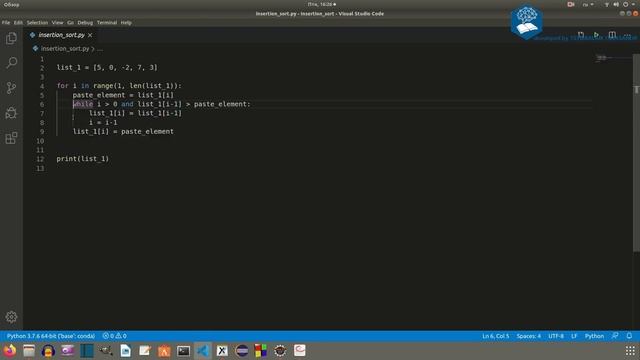
Task: Place the cursor on 'paste_element = list_1[i]'
Action: (123, 95)
